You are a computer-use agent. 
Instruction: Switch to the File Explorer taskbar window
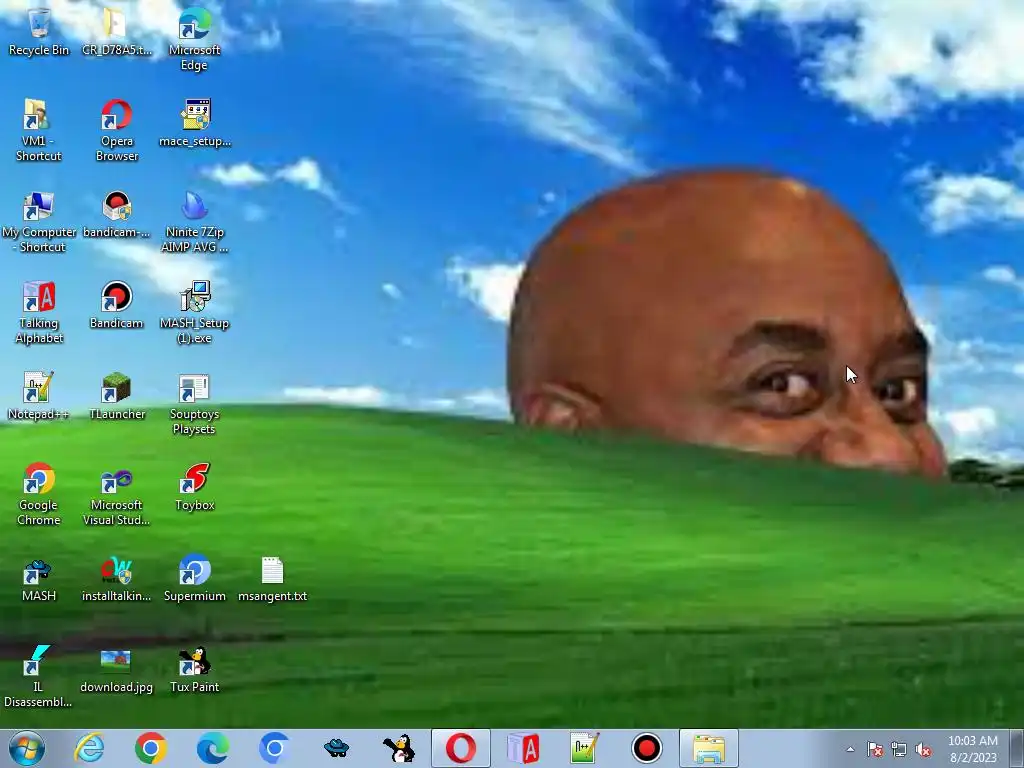(709, 748)
